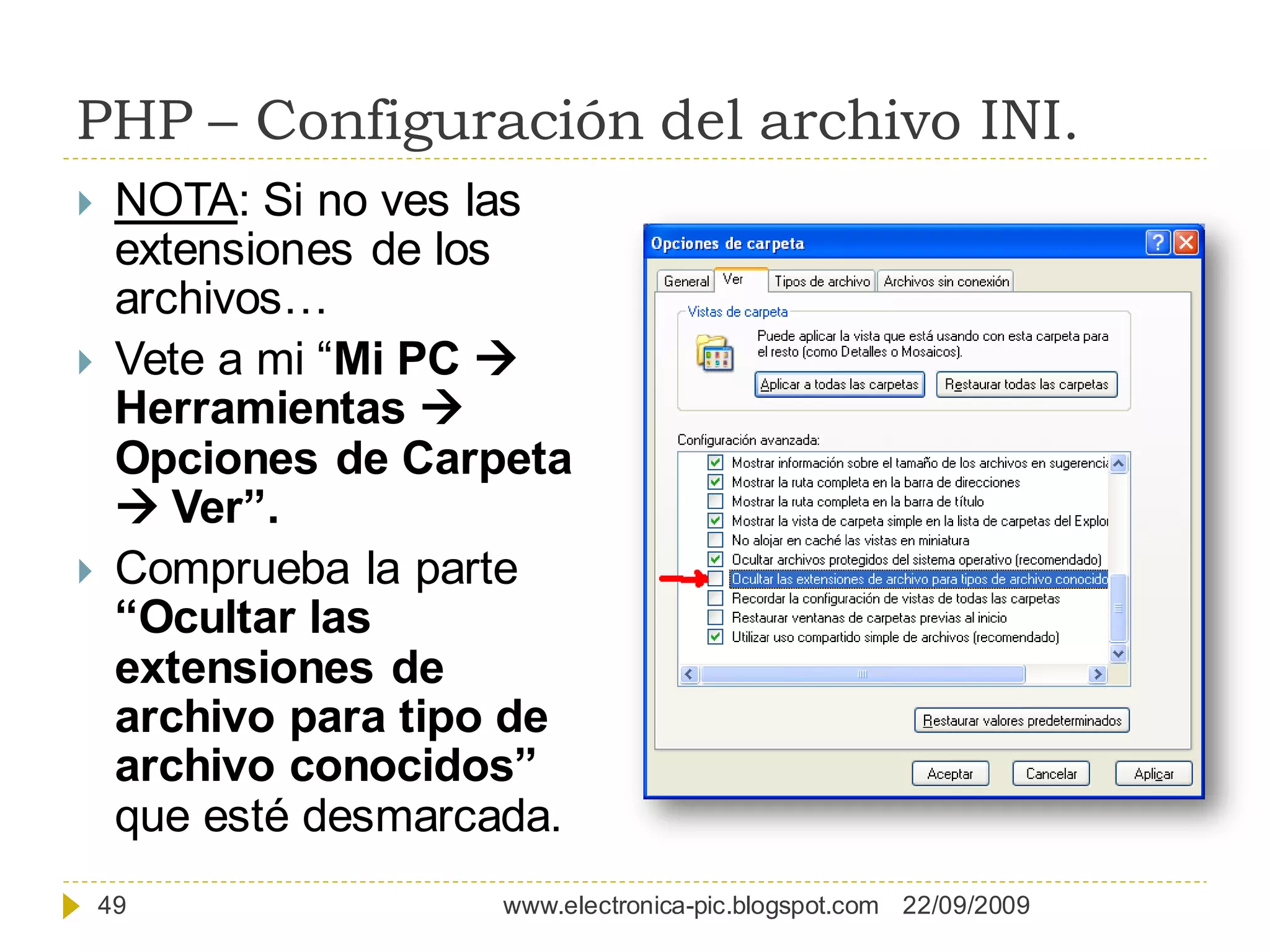
Task: Click Aplicar a todas las carpetas
Action: pyautogui.click(x=840, y=384)
